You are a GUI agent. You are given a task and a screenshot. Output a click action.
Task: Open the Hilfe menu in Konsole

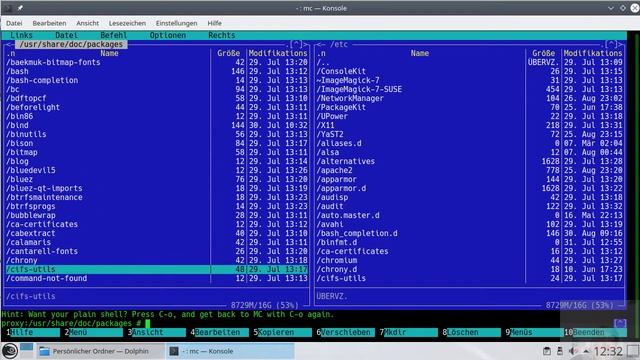pos(214,23)
